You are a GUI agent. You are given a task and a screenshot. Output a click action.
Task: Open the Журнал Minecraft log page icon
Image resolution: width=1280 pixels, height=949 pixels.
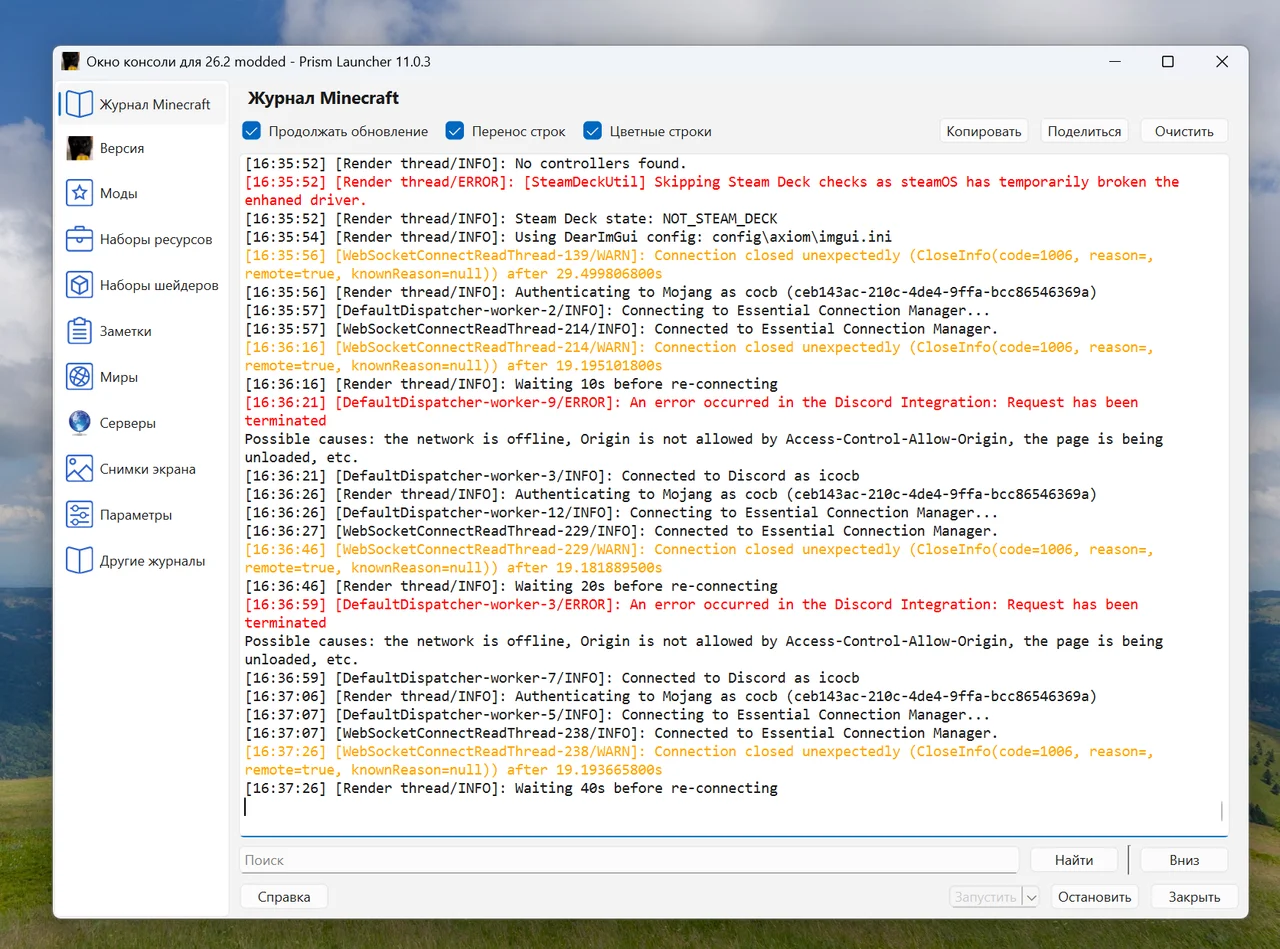[79, 104]
